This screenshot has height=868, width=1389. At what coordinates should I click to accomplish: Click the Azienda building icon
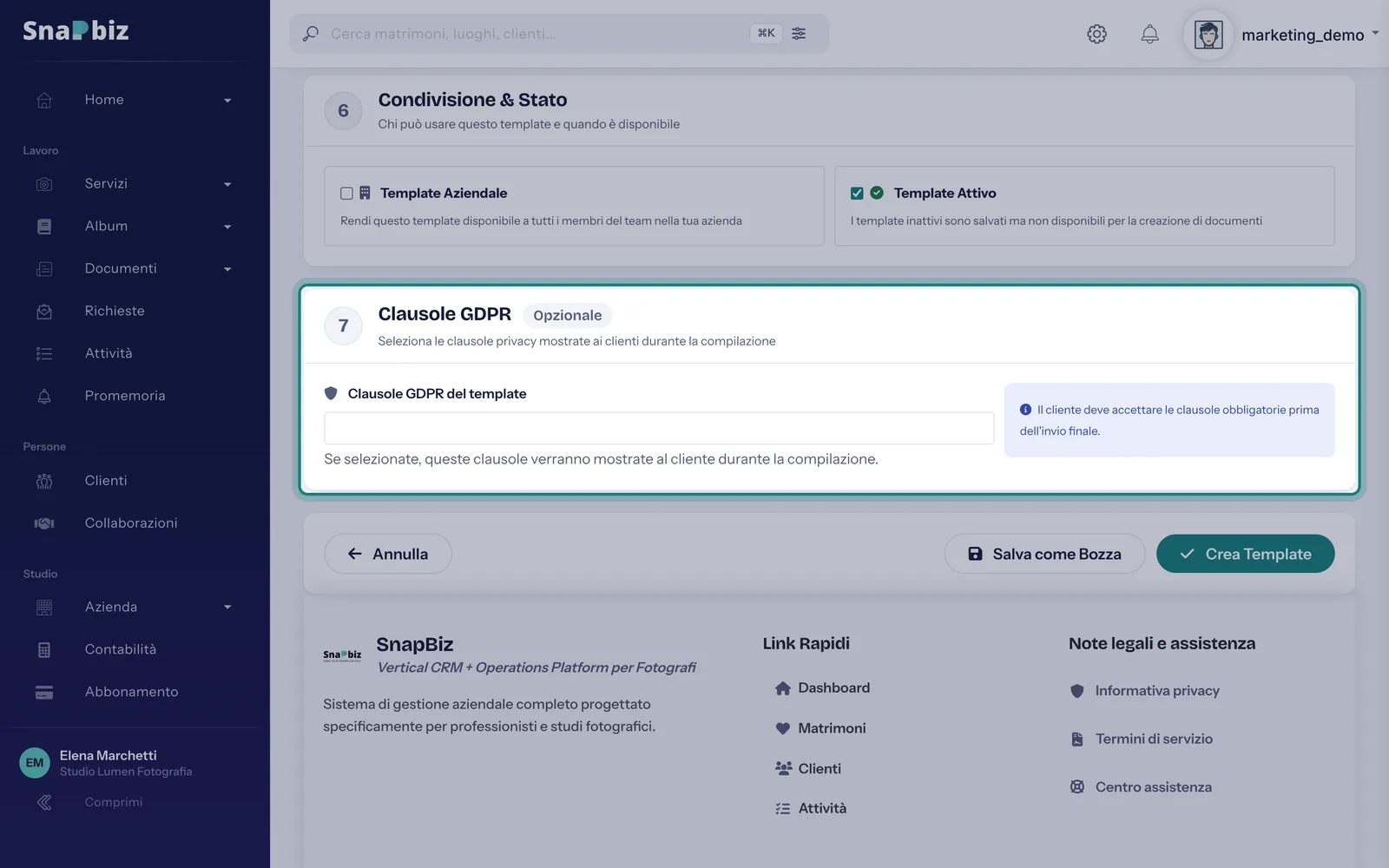pos(44,608)
